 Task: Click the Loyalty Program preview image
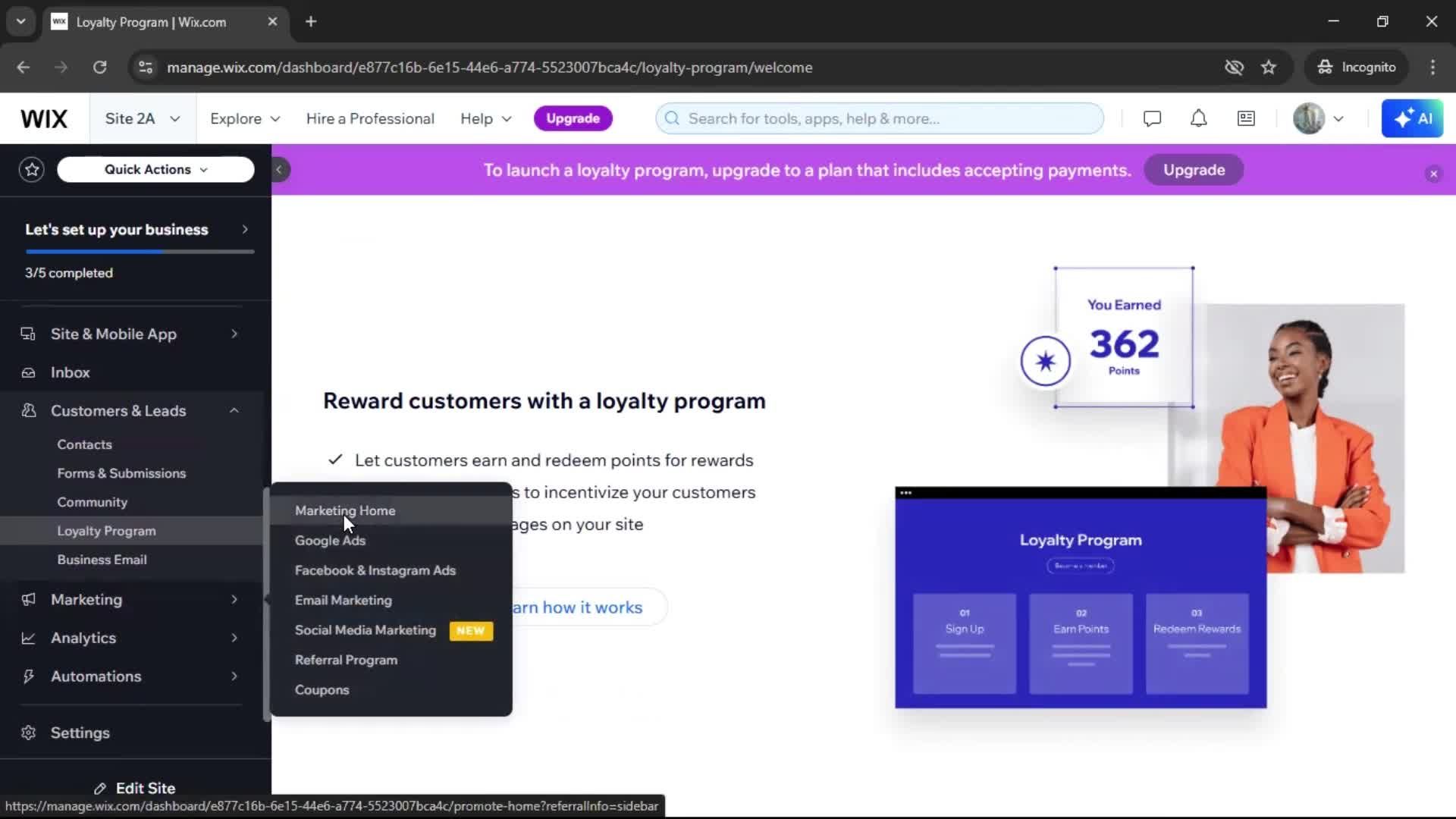[1081, 598]
